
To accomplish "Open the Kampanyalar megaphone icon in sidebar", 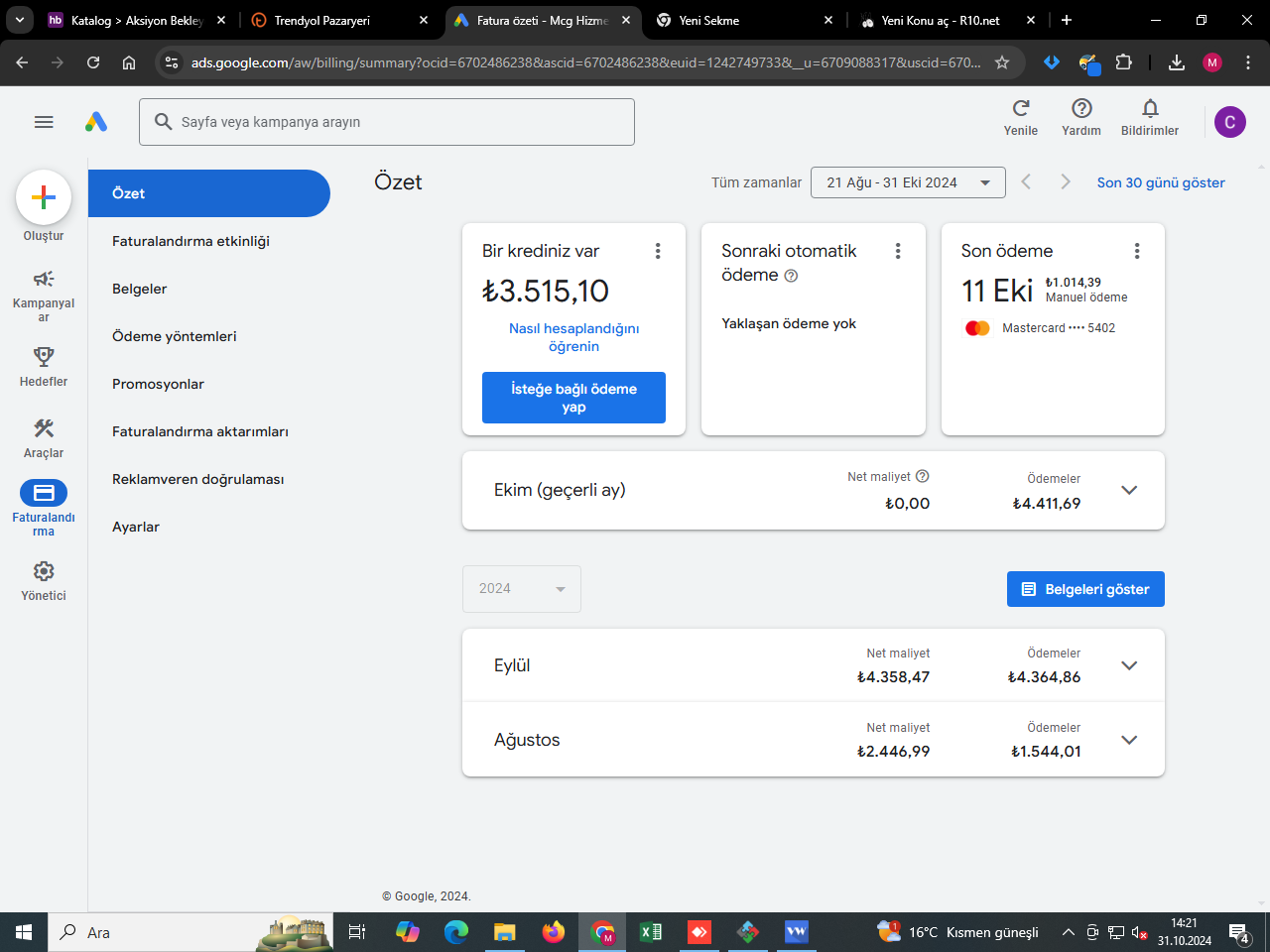I will [44, 279].
